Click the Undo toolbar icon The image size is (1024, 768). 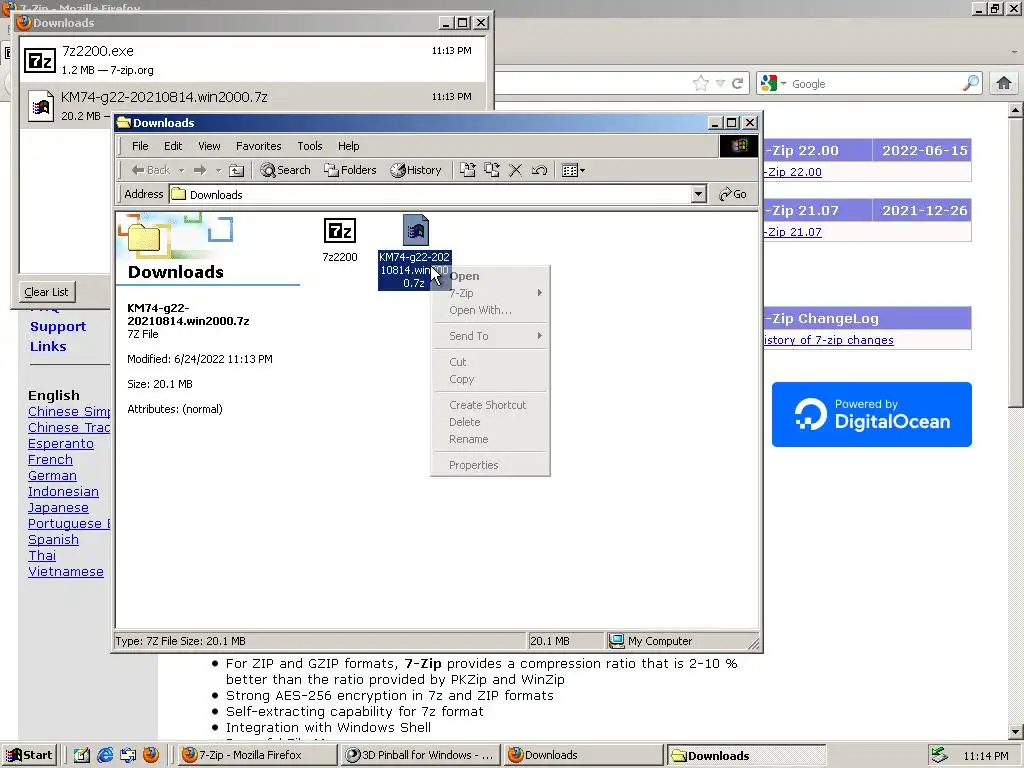[539, 170]
